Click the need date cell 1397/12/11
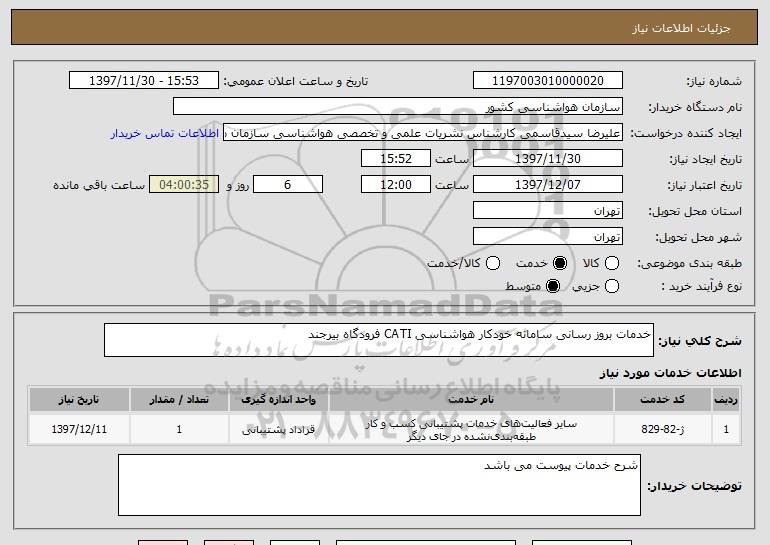Screen dimensions: 770x545 (x=79, y=429)
